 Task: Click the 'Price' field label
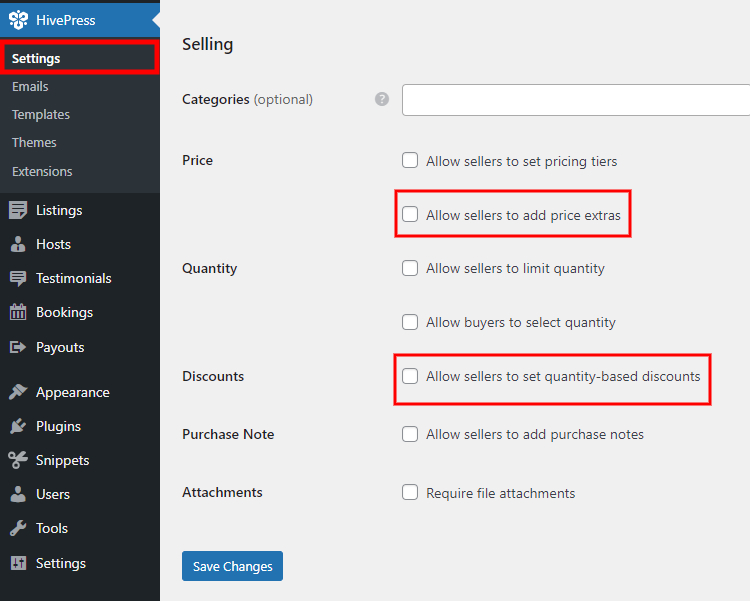coord(197,160)
